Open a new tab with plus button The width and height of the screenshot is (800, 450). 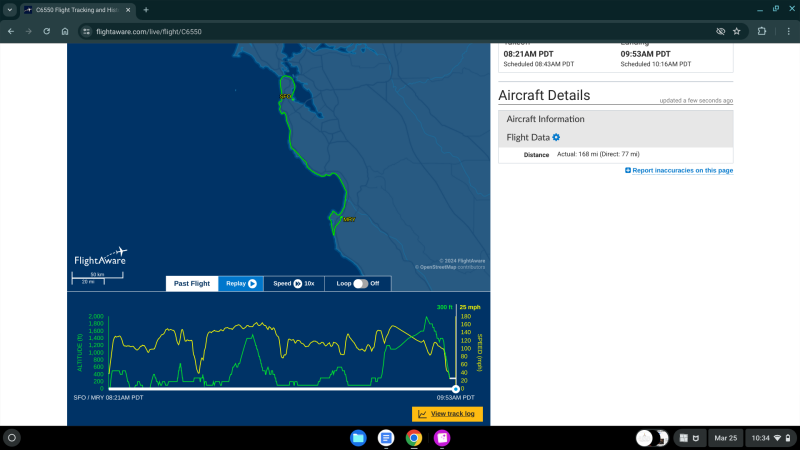click(146, 10)
